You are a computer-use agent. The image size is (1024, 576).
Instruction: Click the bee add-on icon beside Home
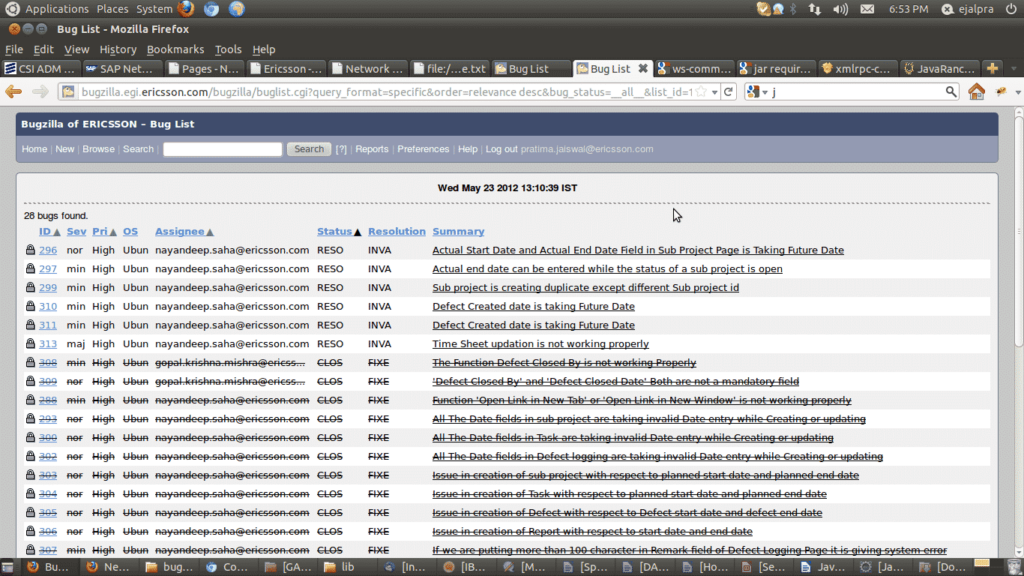click(x=1001, y=92)
